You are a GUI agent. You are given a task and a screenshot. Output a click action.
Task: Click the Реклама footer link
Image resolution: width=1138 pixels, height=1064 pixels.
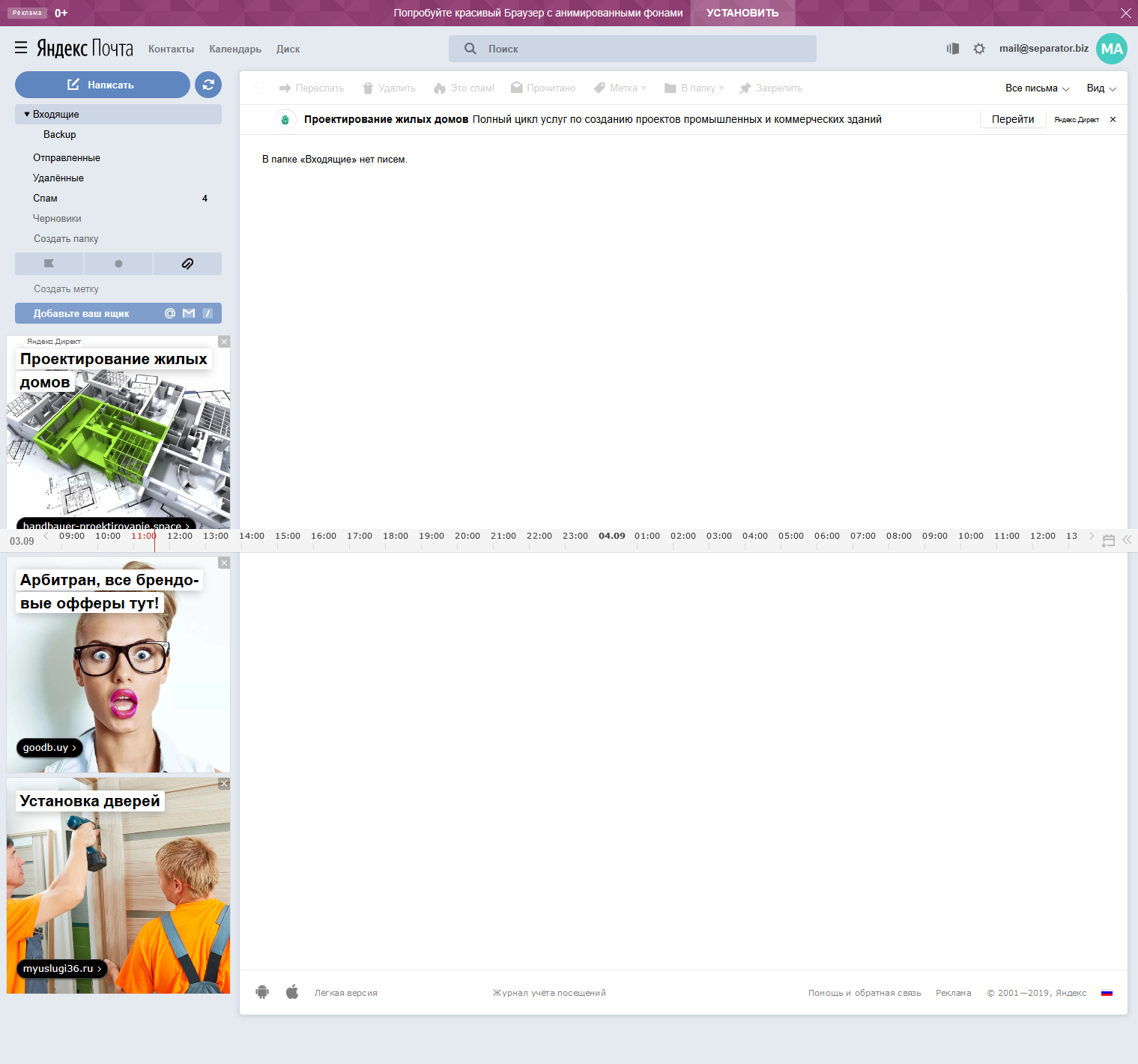click(953, 993)
